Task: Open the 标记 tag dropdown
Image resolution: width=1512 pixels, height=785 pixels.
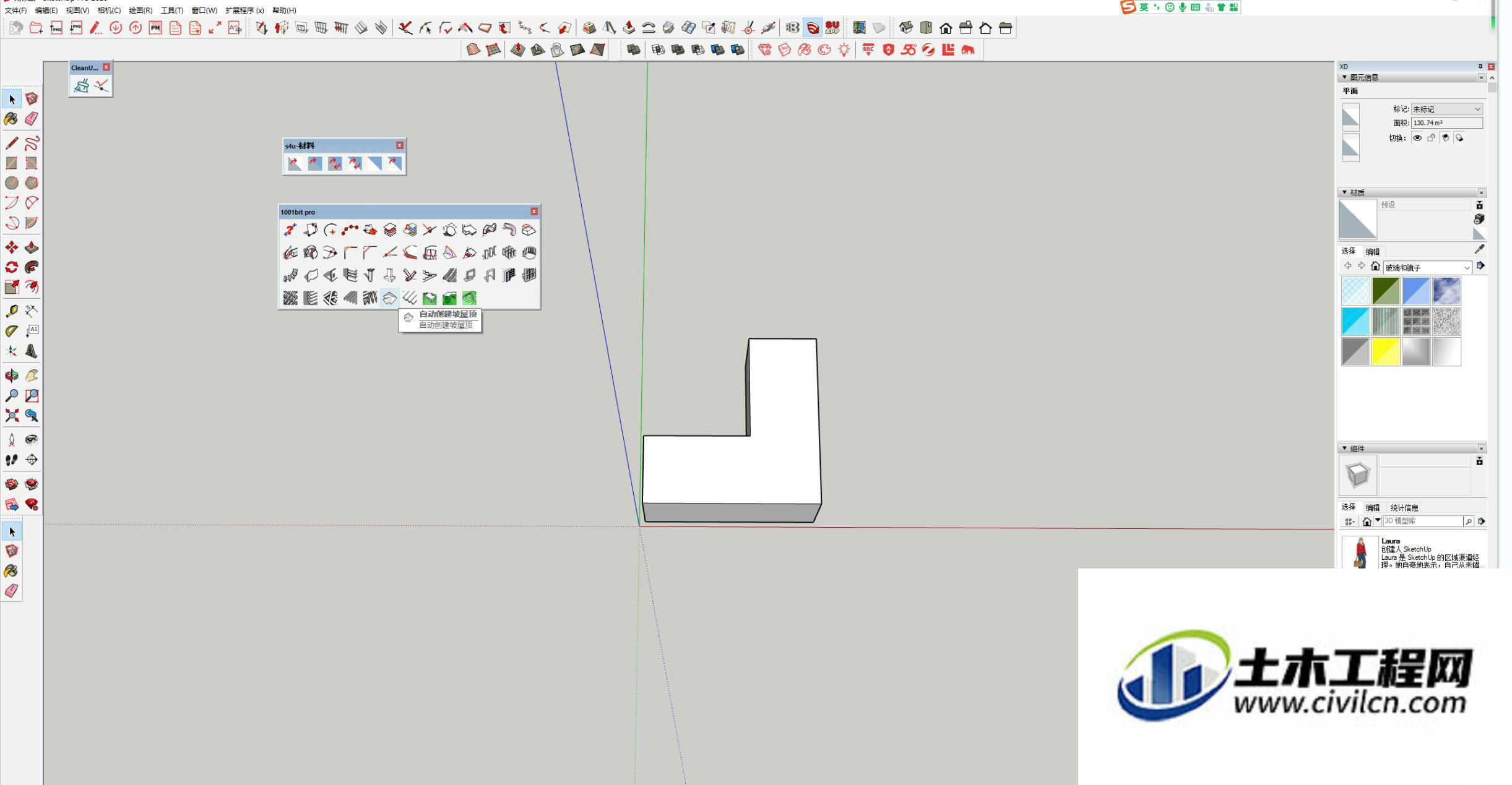Action: pos(1446,109)
